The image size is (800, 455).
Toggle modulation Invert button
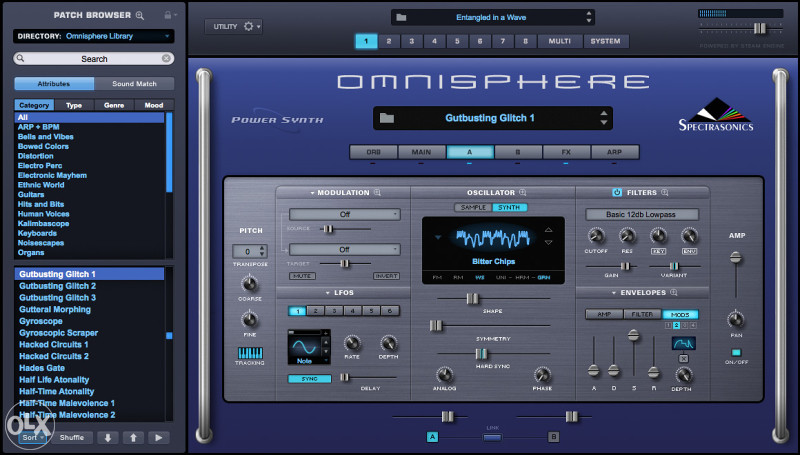(x=386, y=276)
